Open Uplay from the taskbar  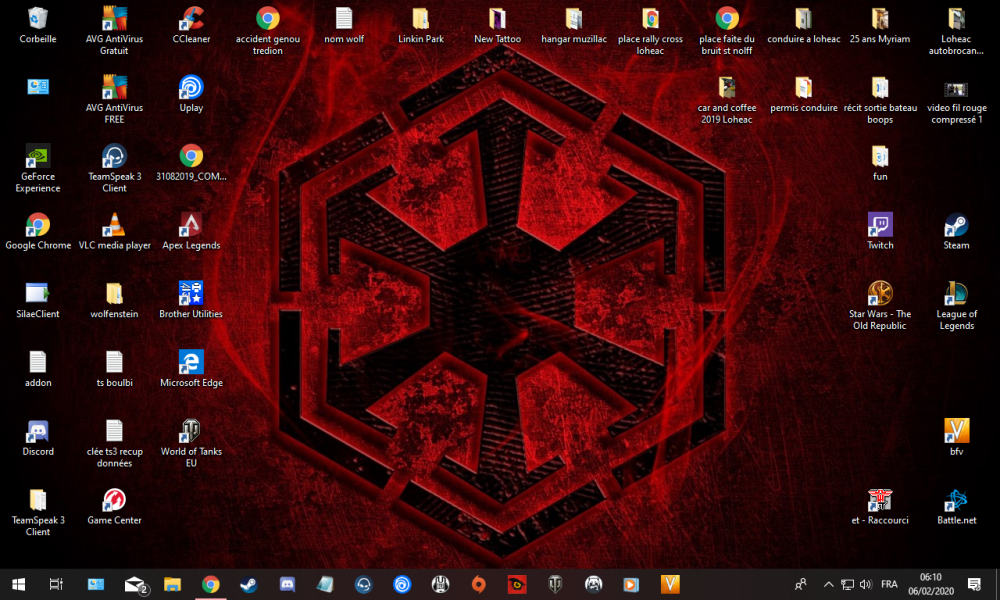[x=402, y=584]
